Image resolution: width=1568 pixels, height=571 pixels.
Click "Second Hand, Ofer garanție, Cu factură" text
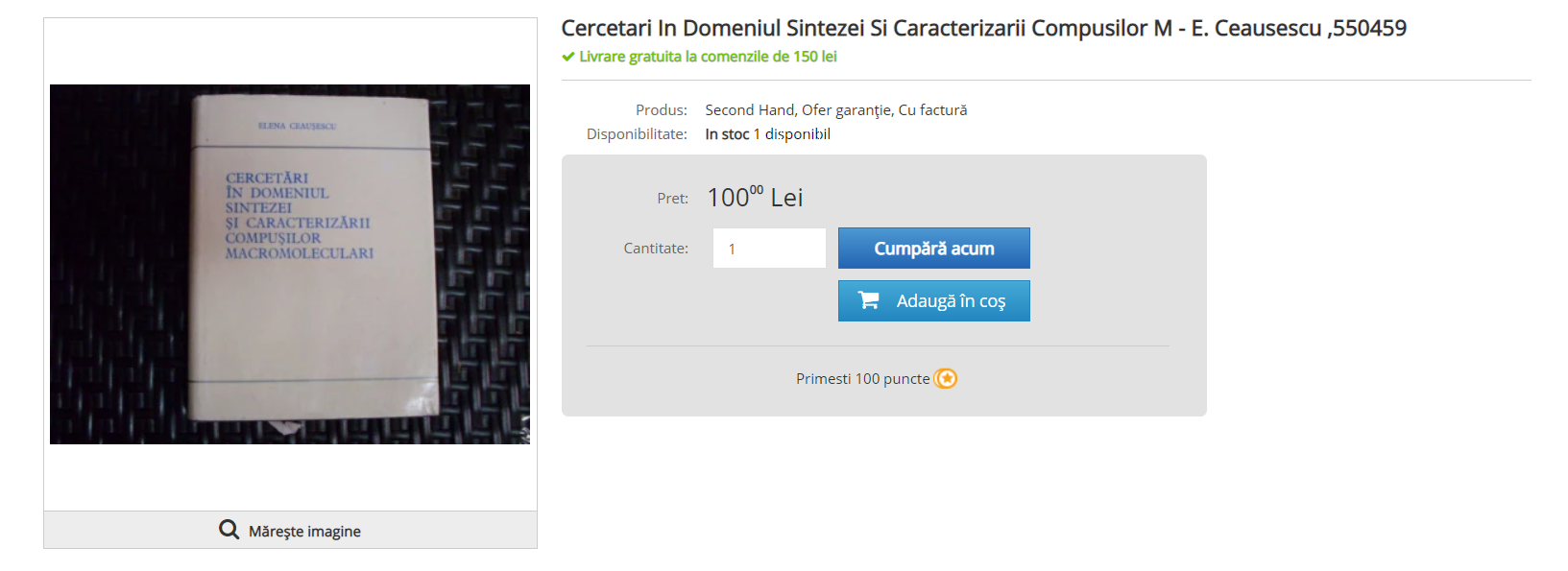click(x=835, y=110)
